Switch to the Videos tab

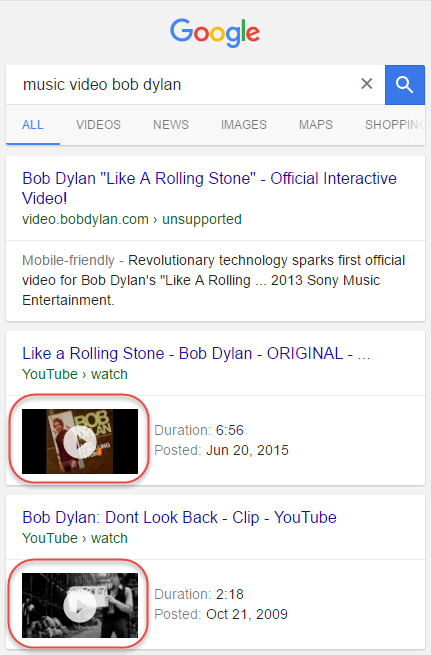pyautogui.click(x=98, y=124)
